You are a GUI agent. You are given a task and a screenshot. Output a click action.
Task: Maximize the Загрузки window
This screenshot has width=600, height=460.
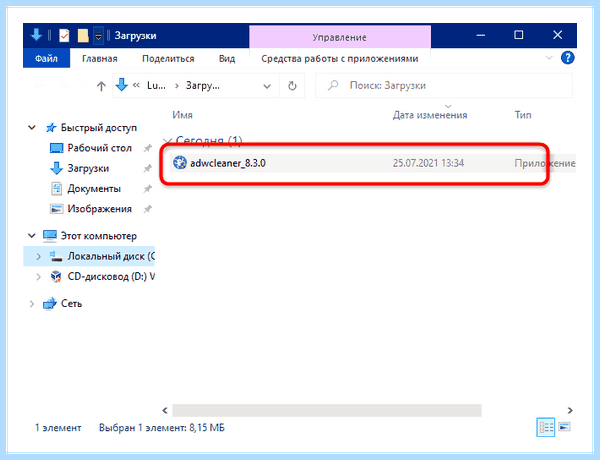[518, 35]
